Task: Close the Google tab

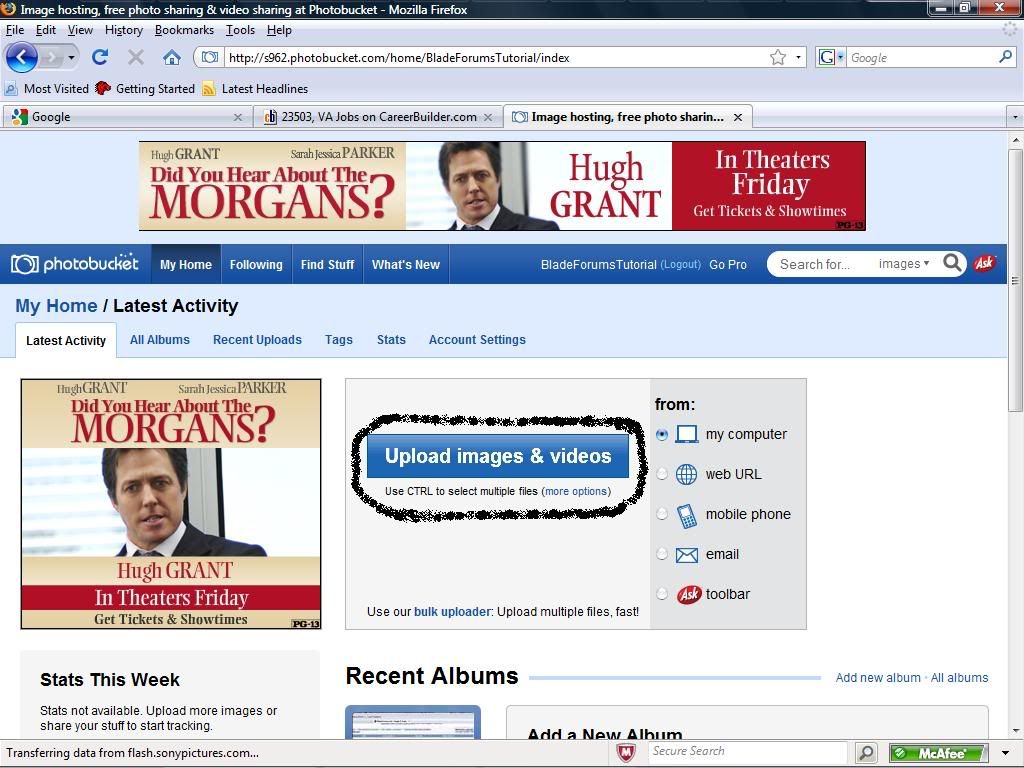Action: [238, 118]
